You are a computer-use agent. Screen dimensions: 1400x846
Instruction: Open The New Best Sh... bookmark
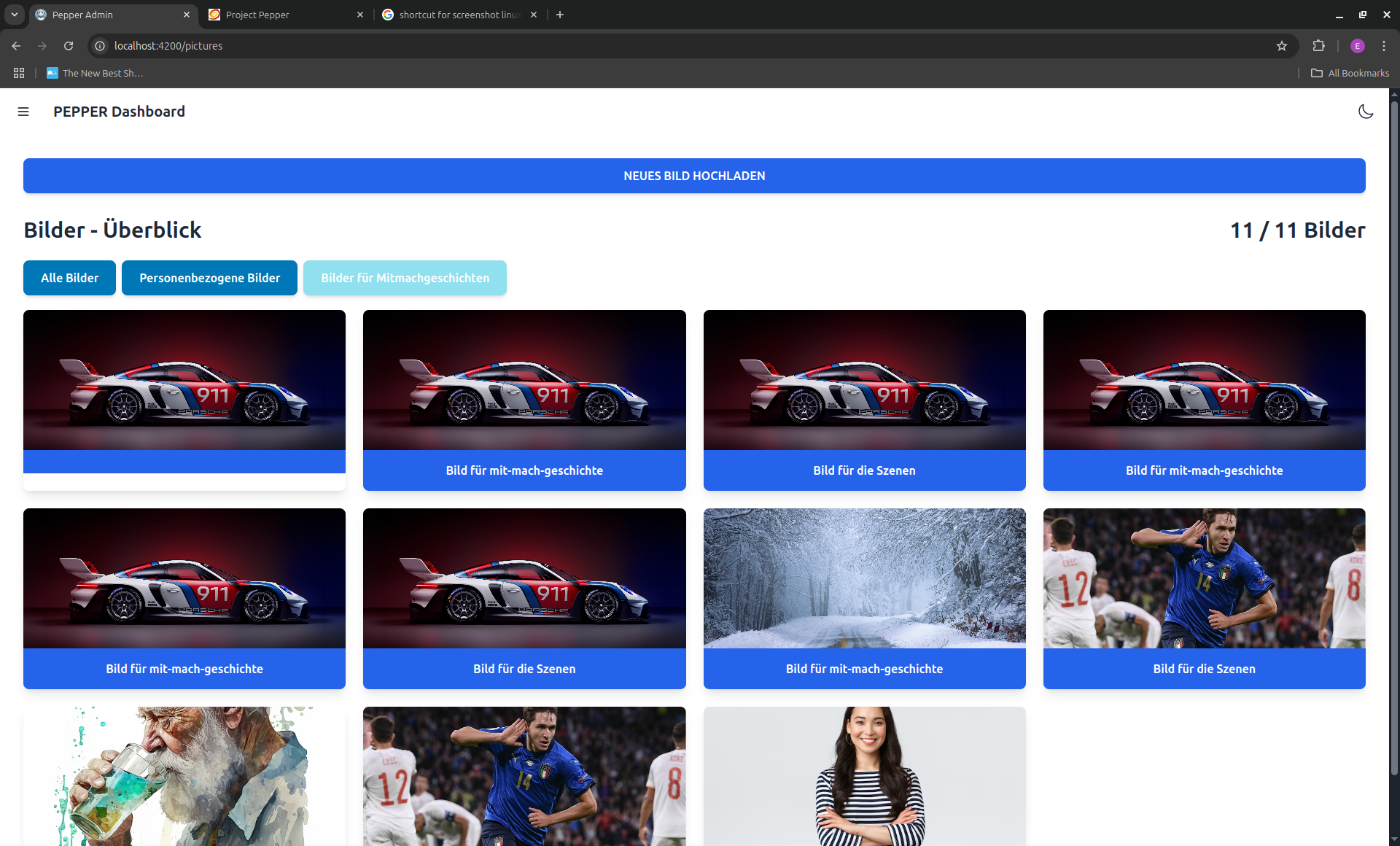95,73
